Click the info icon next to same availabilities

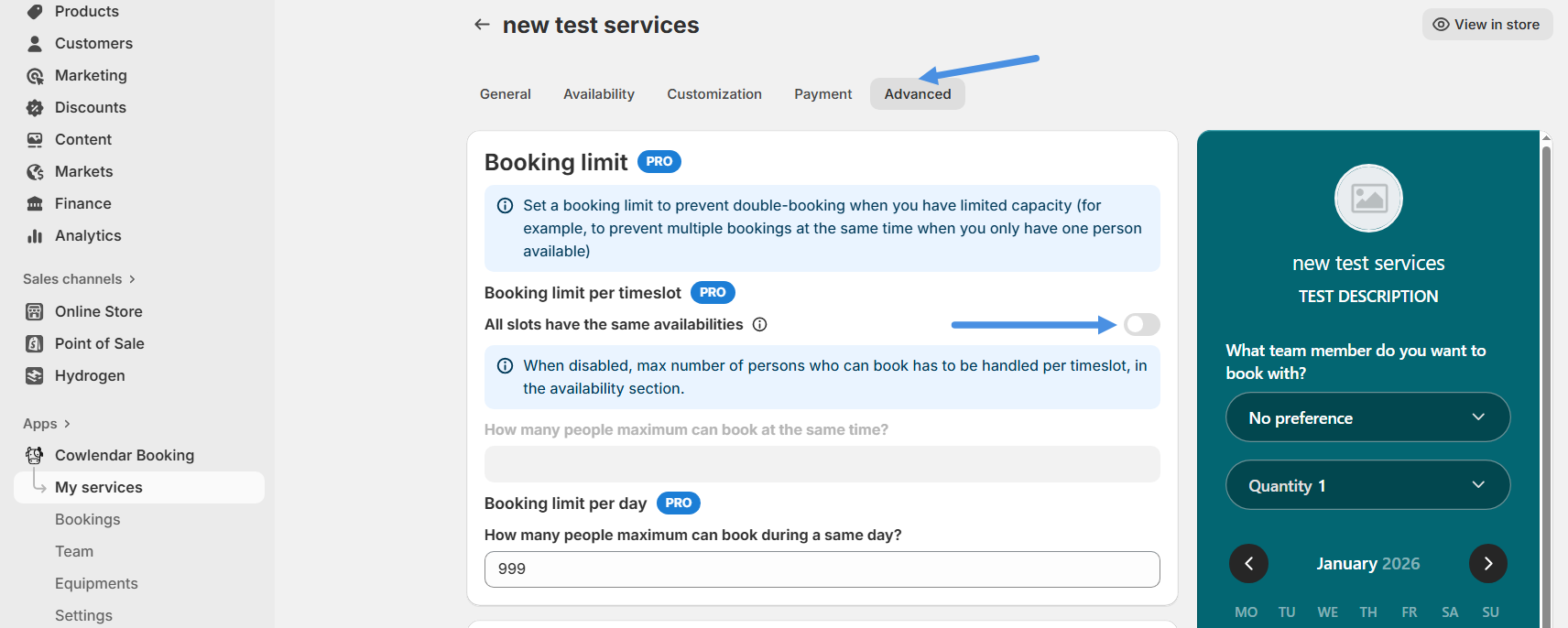[759, 325]
